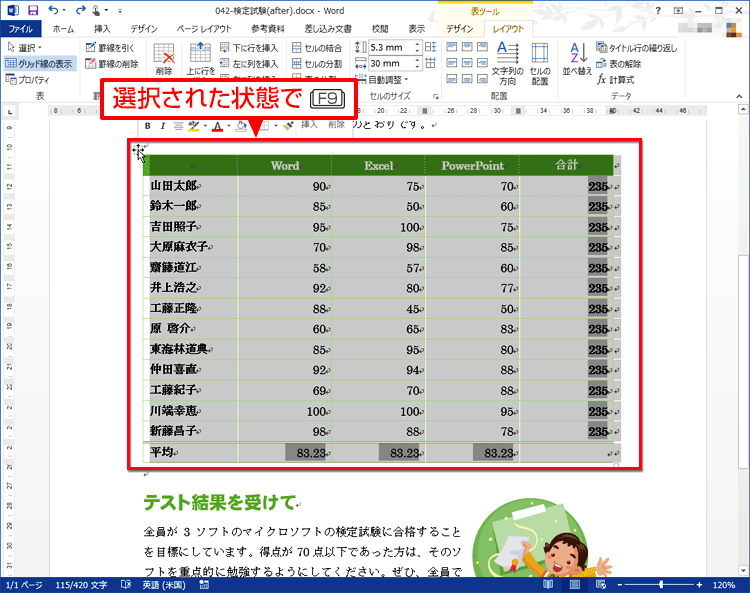
Task: Distribute columns evenly icon
Action: [x=430, y=63]
